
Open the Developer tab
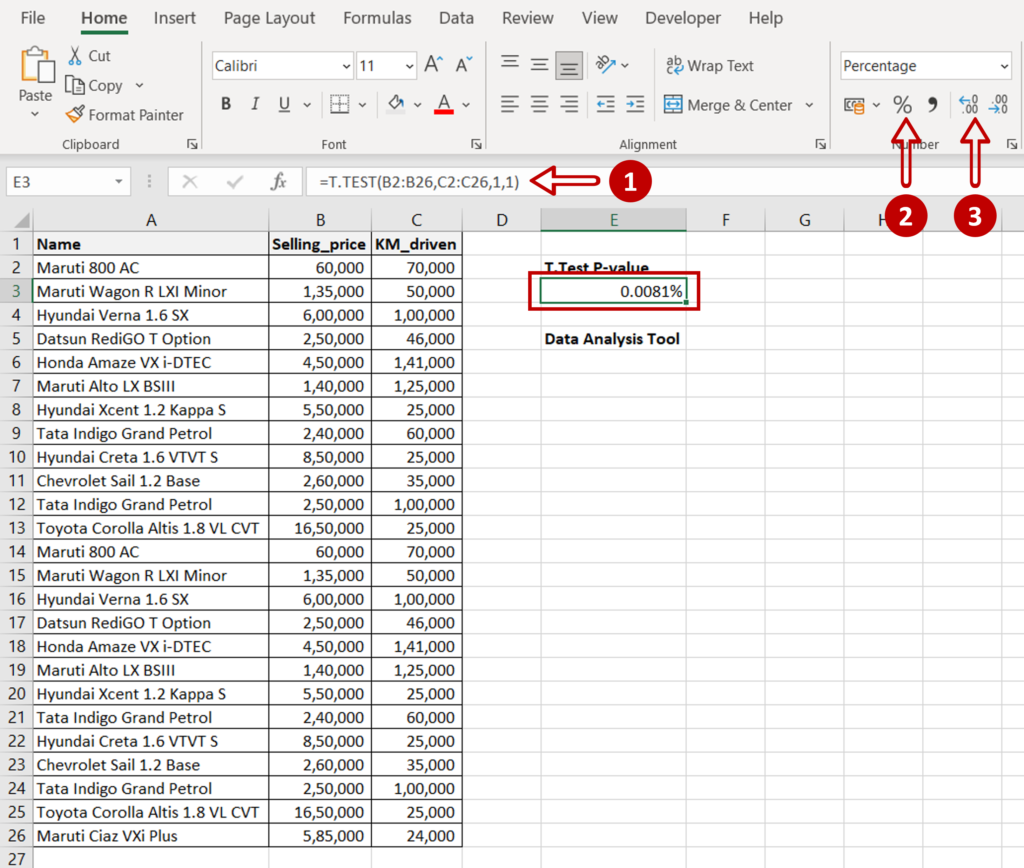tap(683, 17)
